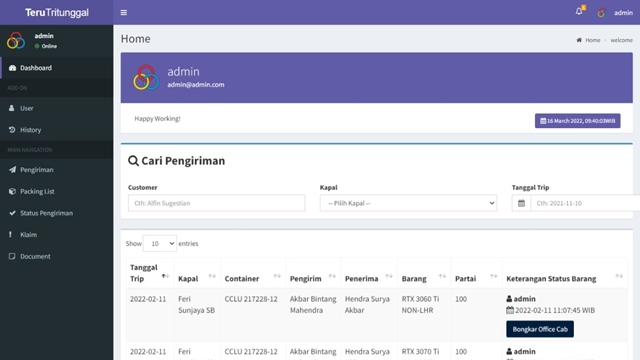
Task: Click the sidebar admin profile logo
Action: 16,40
